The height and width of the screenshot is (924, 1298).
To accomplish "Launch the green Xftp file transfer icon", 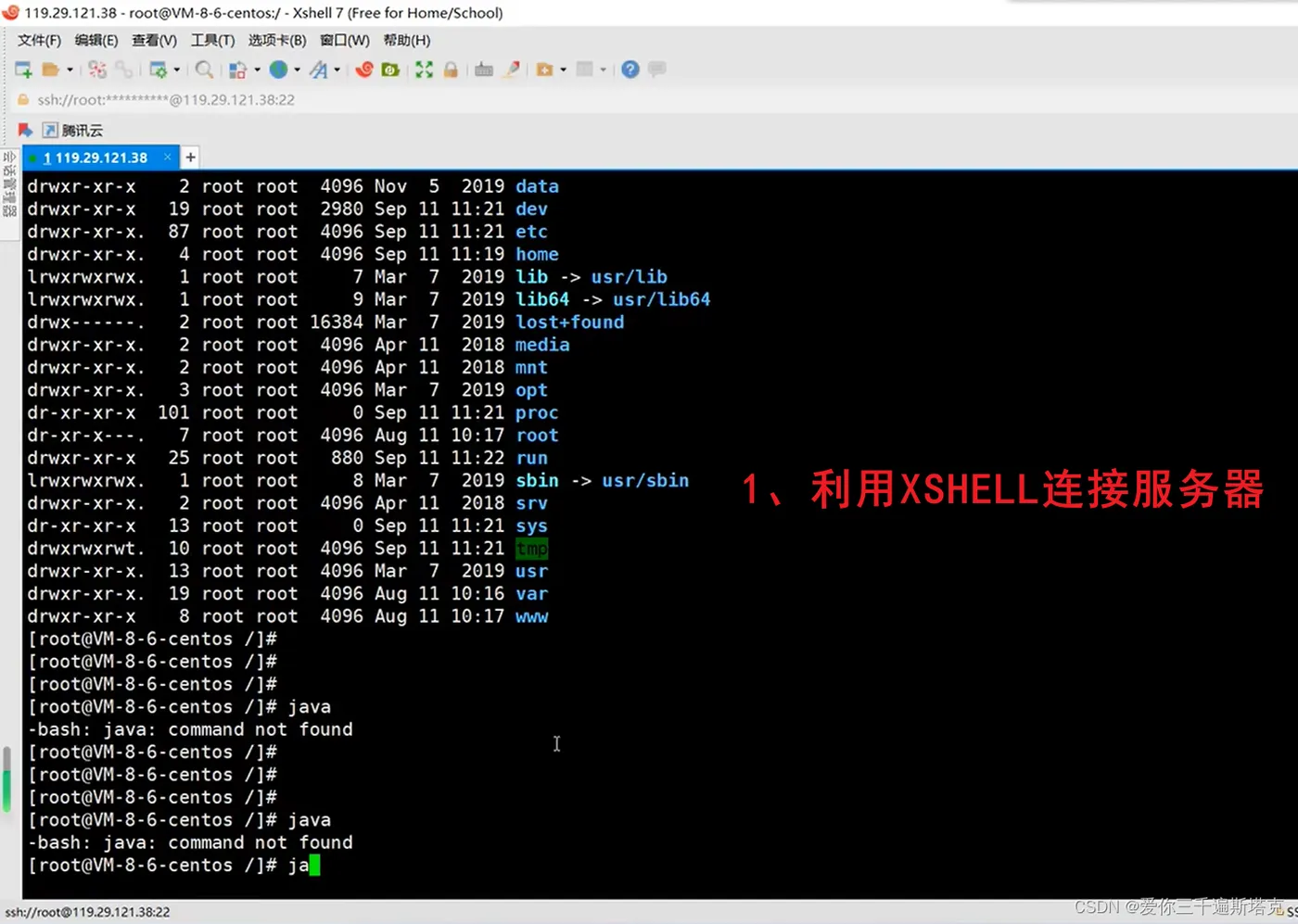I will coord(390,70).
